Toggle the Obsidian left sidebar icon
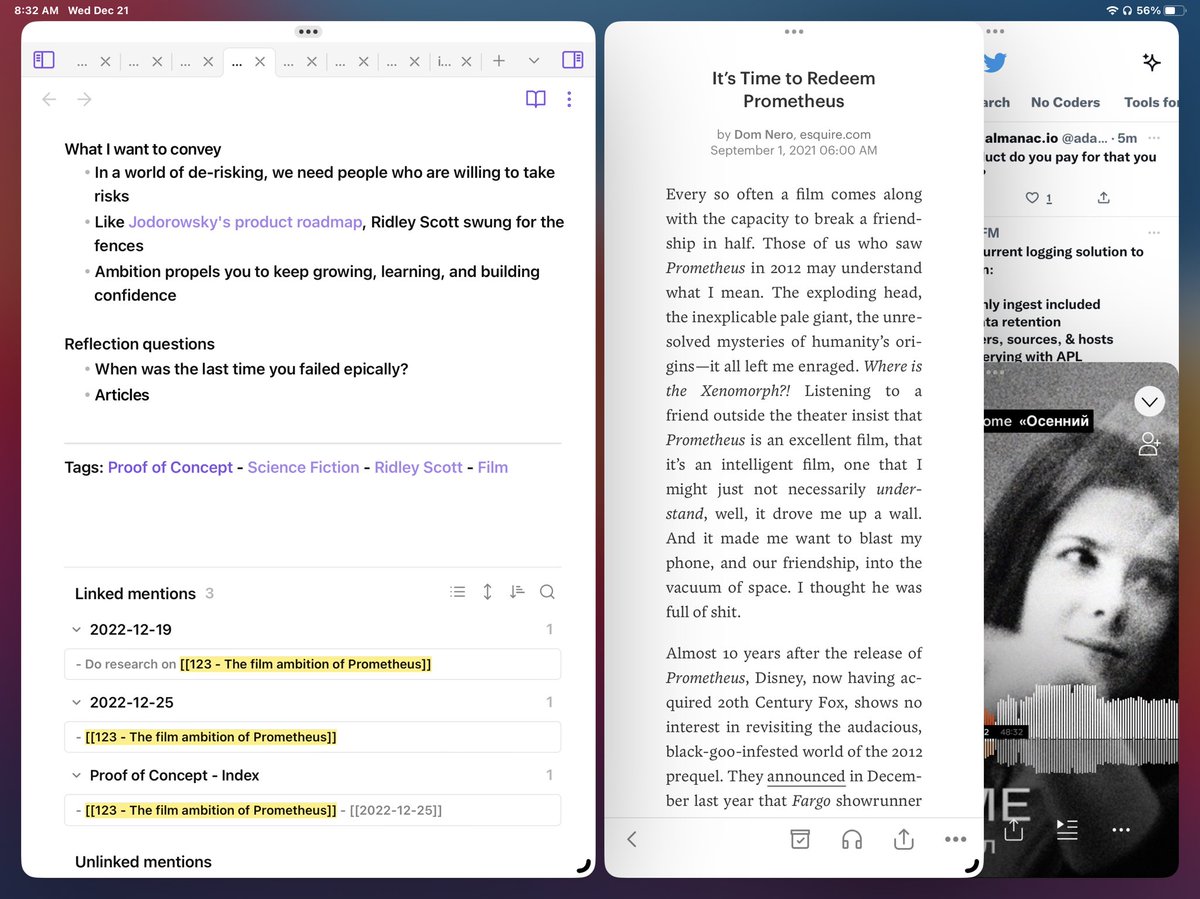Screen dimensions: 1200x899 pyautogui.click(x=44, y=61)
